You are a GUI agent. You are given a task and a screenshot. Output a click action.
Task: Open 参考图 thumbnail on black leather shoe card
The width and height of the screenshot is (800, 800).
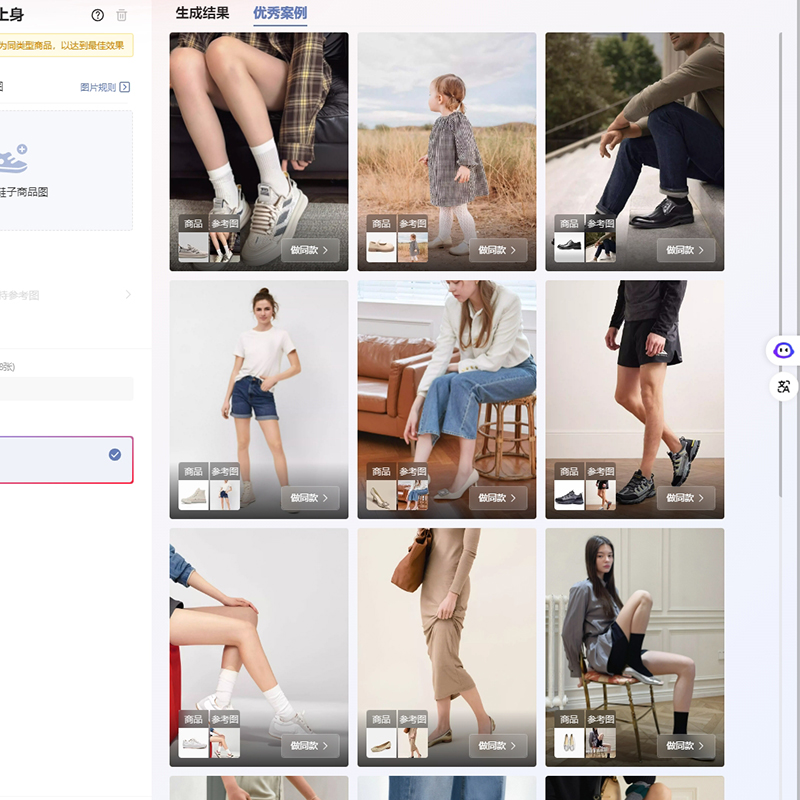point(601,247)
